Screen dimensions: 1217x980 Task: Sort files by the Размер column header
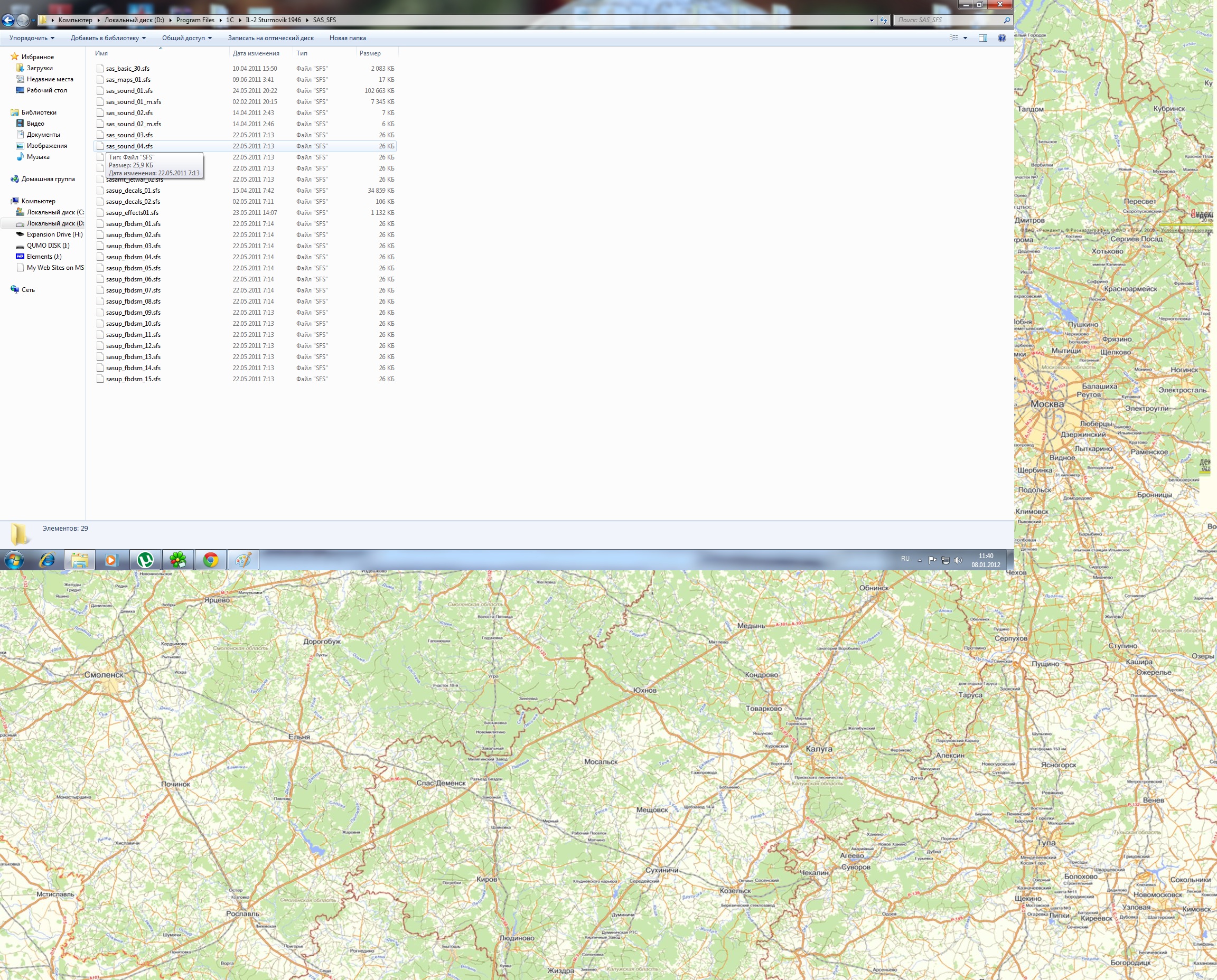[370, 53]
